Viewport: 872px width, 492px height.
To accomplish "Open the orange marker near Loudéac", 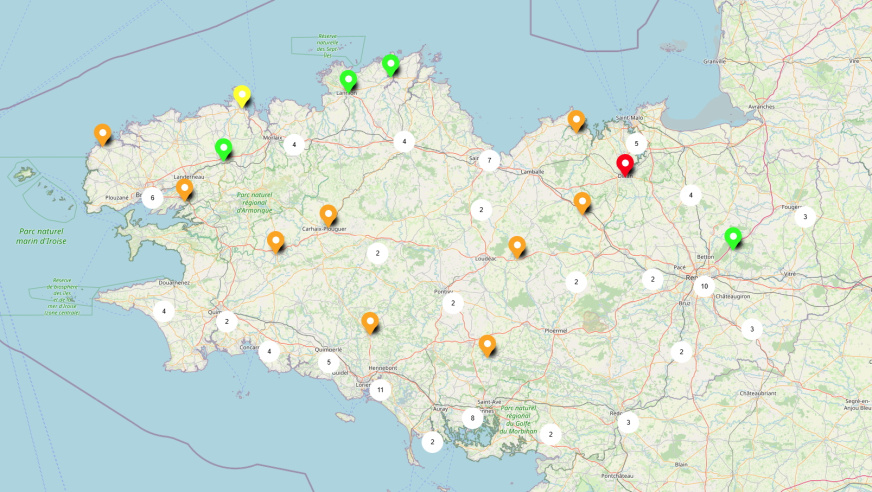I will 517,246.
